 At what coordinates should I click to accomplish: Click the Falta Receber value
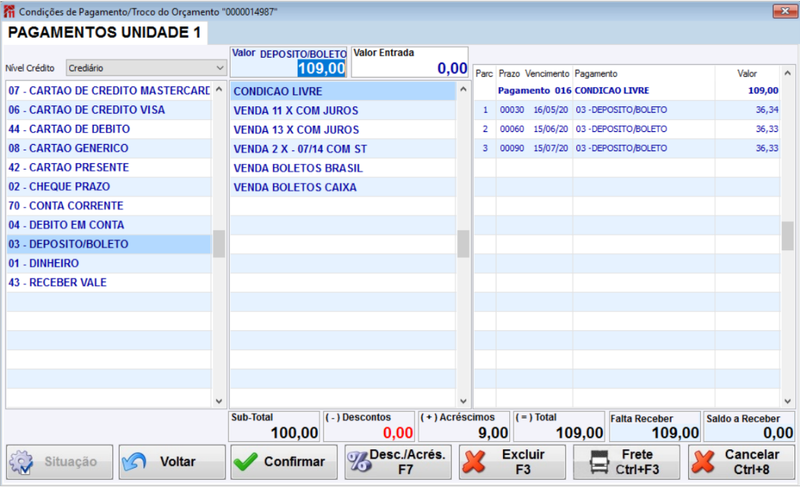[675, 433]
